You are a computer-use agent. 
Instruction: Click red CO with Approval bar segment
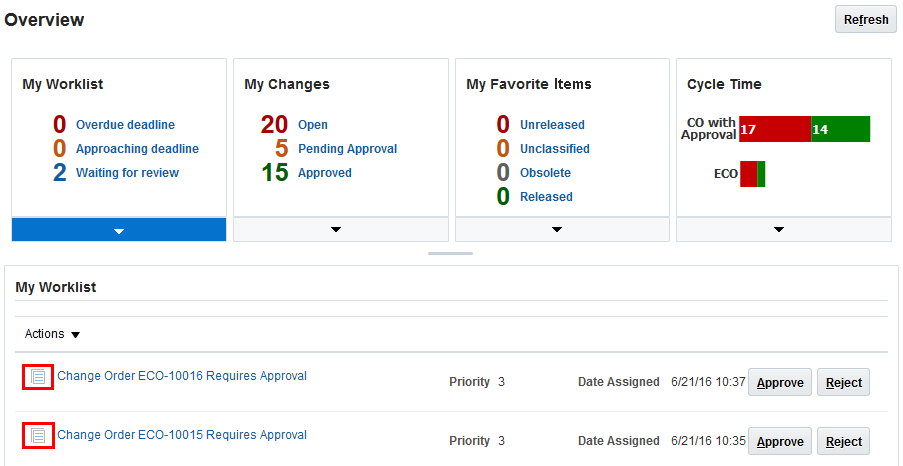(x=775, y=129)
